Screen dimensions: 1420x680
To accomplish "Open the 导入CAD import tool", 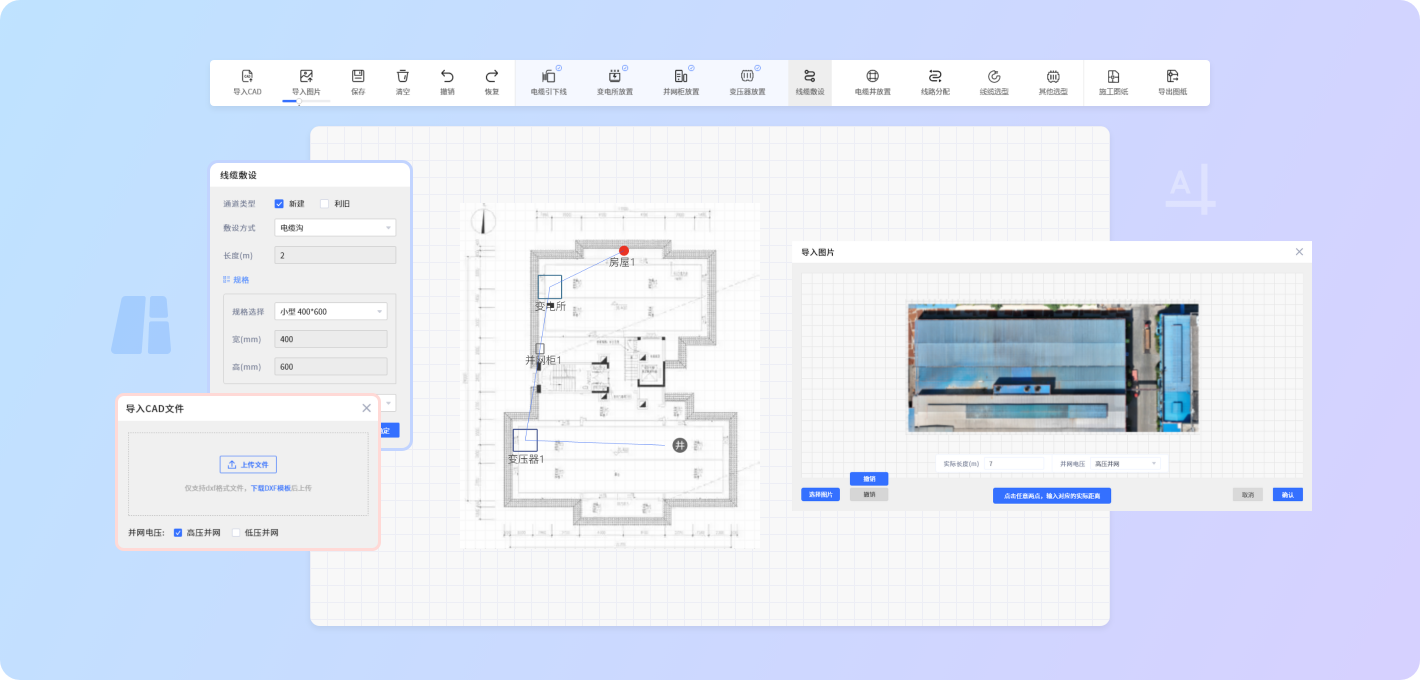I will point(247,82).
